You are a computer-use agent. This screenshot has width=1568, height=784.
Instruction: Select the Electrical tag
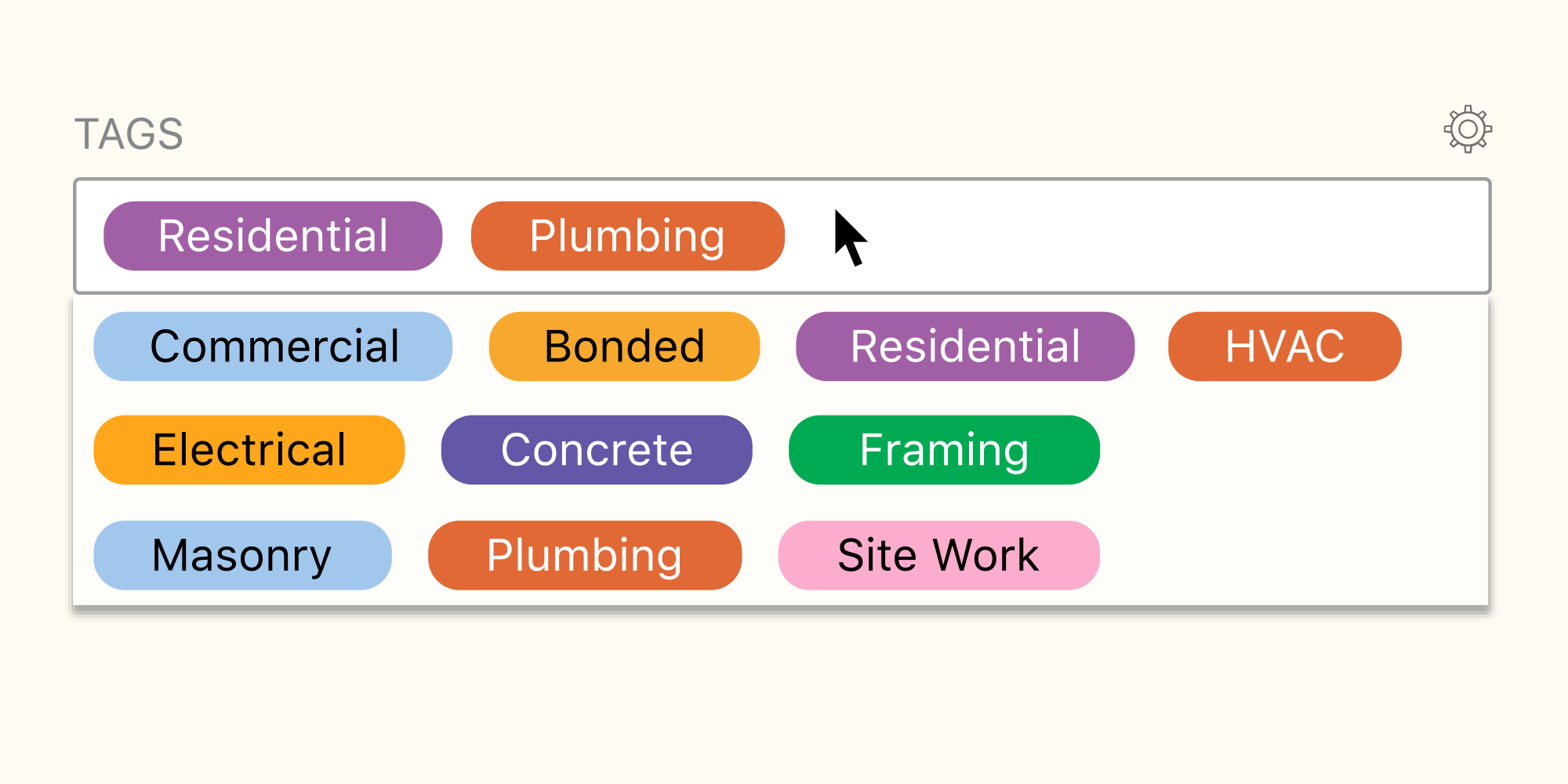coord(249,449)
